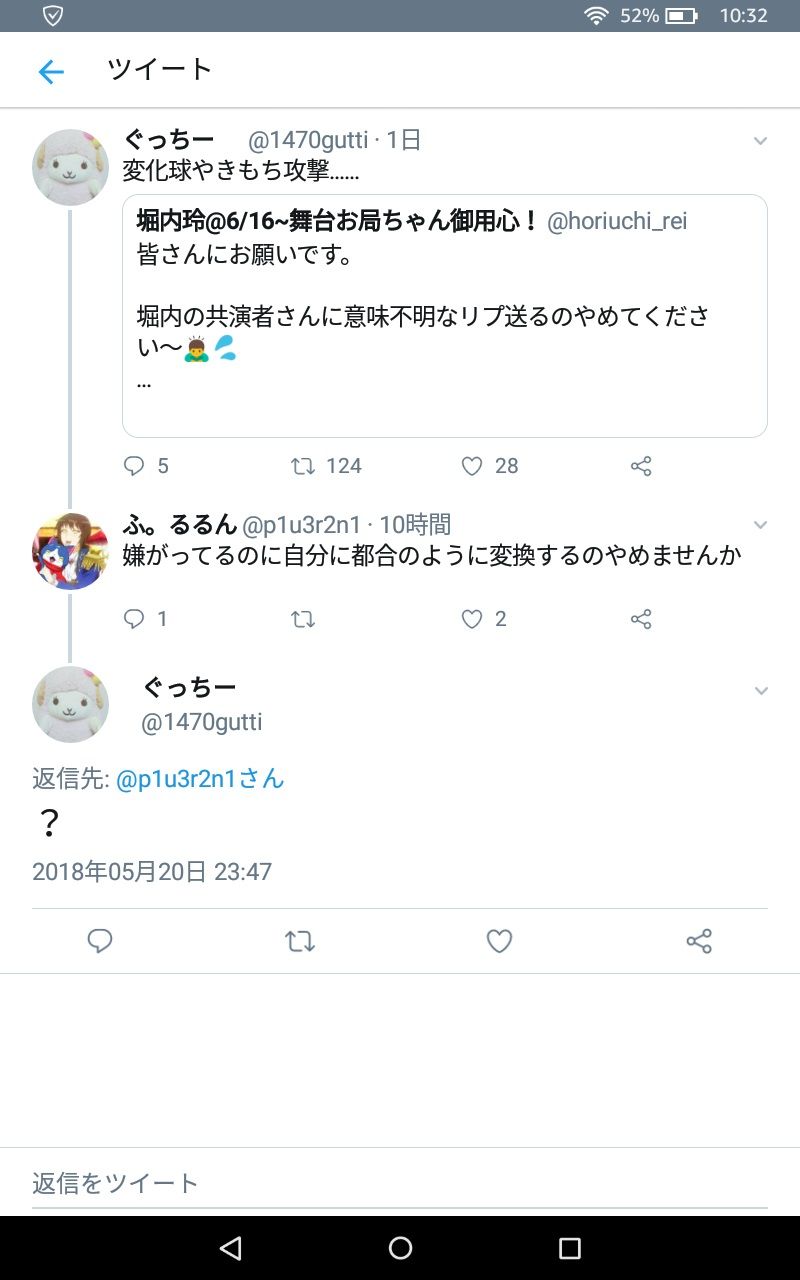Share ふ。るるん's tweet
The height and width of the screenshot is (1280, 800).
click(x=641, y=619)
